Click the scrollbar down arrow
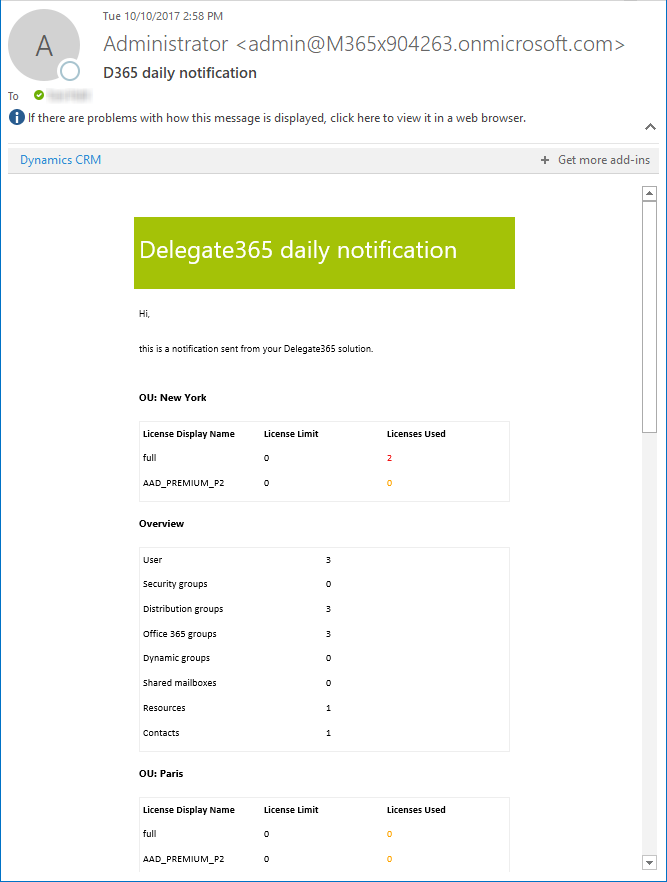Image resolution: width=667 pixels, height=882 pixels. (x=650, y=862)
